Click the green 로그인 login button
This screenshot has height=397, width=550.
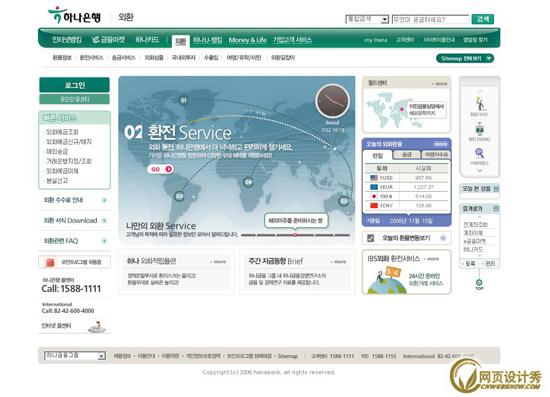pos(74,85)
